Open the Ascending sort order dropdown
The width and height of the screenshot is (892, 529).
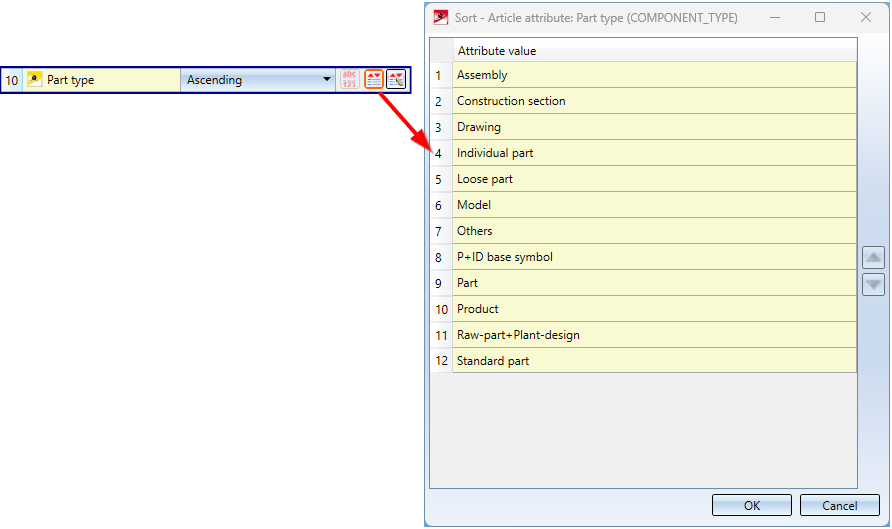coord(259,80)
